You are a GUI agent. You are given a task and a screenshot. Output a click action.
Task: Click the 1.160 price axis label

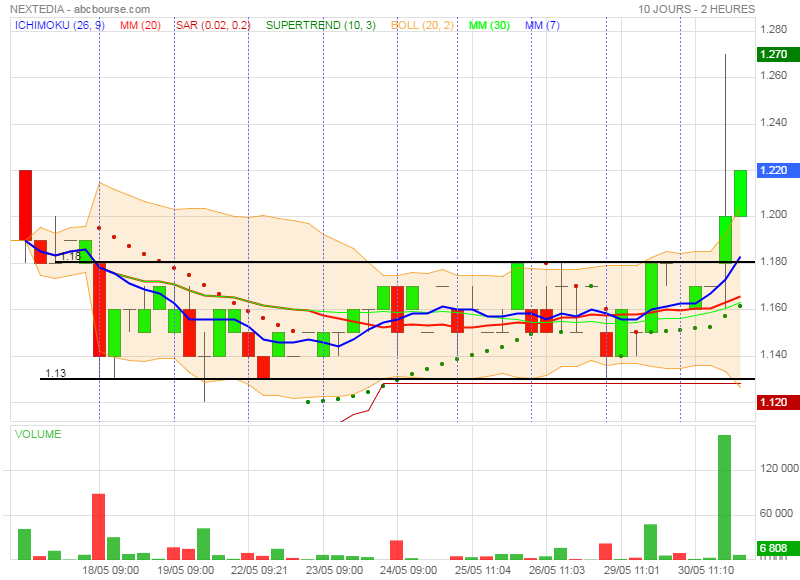point(773,308)
